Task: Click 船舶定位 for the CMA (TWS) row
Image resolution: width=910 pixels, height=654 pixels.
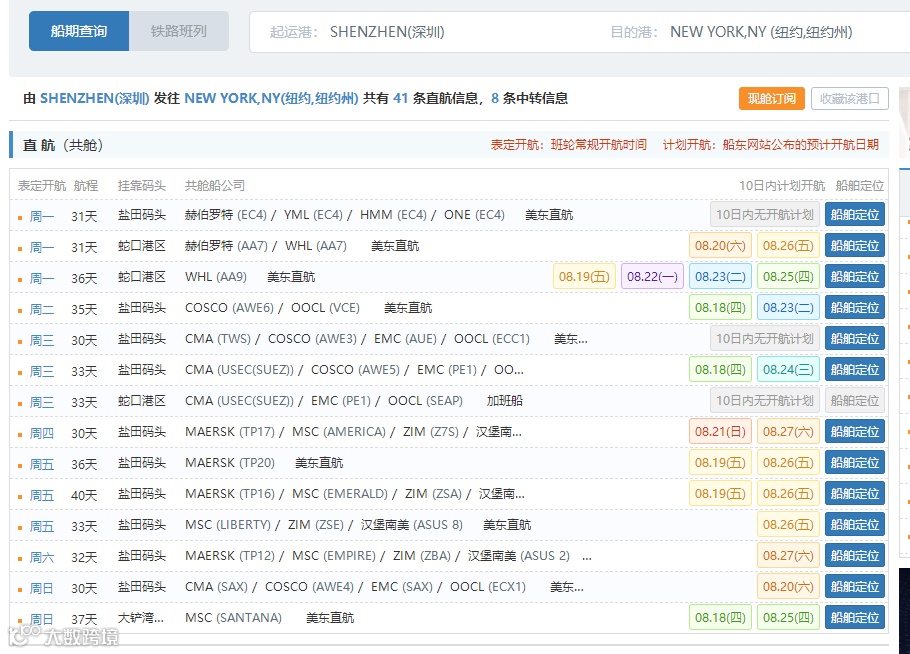Action: pyautogui.click(x=855, y=339)
